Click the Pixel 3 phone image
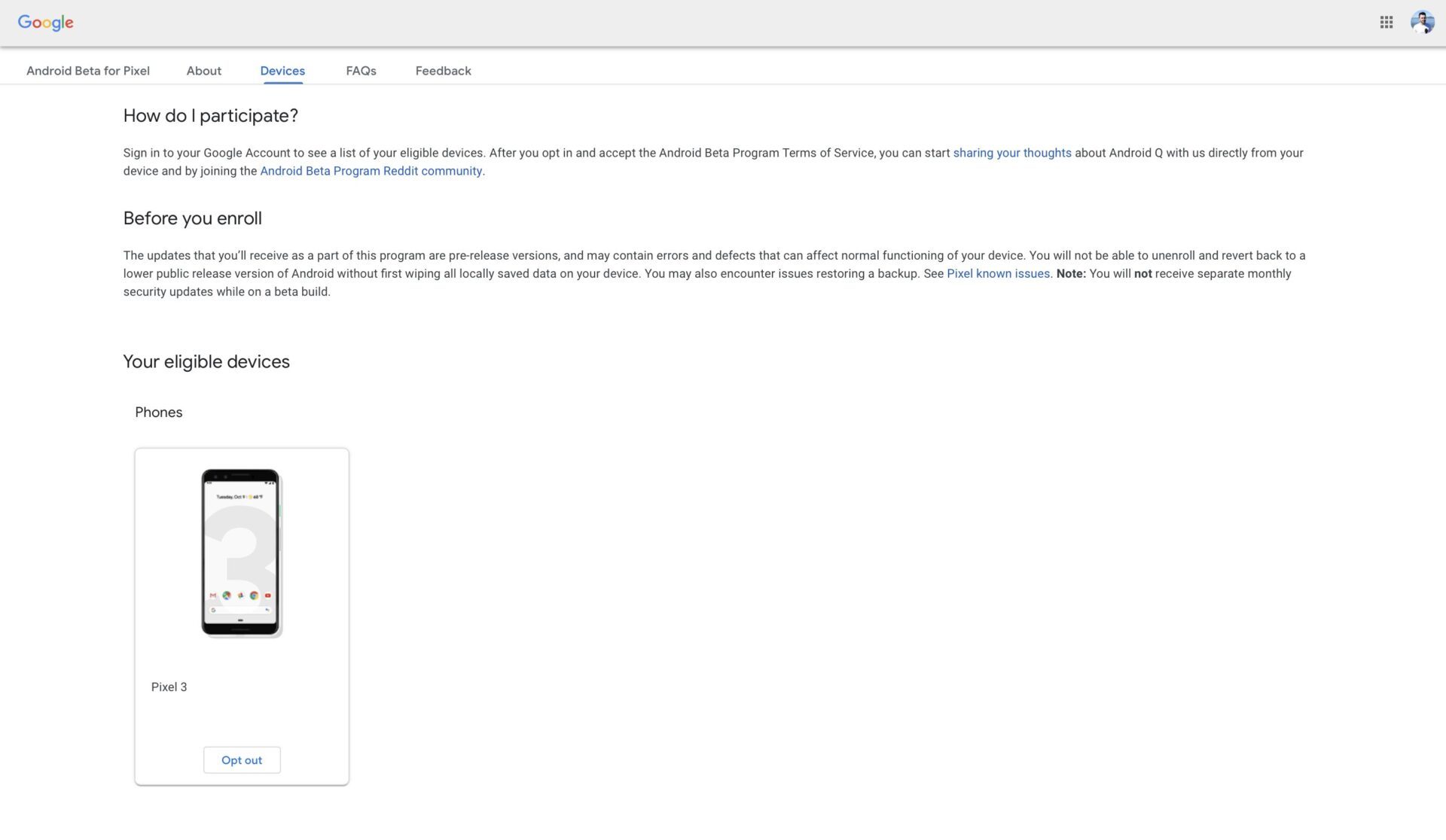This screenshot has height=840, width=1446. point(242,553)
